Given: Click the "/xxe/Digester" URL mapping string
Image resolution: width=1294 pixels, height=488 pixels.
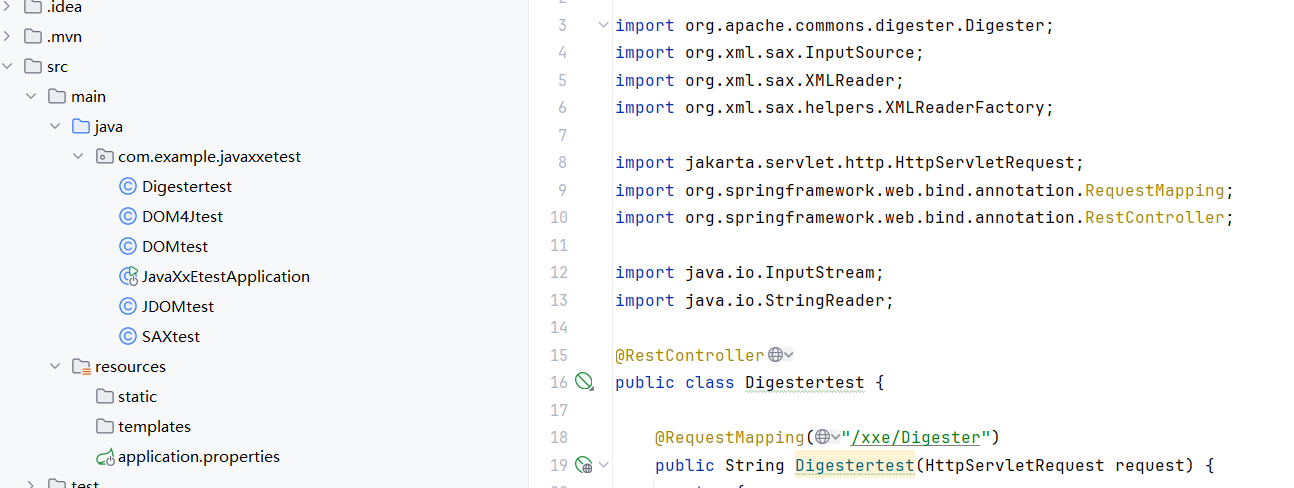Looking at the screenshot, I should click(917, 437).
